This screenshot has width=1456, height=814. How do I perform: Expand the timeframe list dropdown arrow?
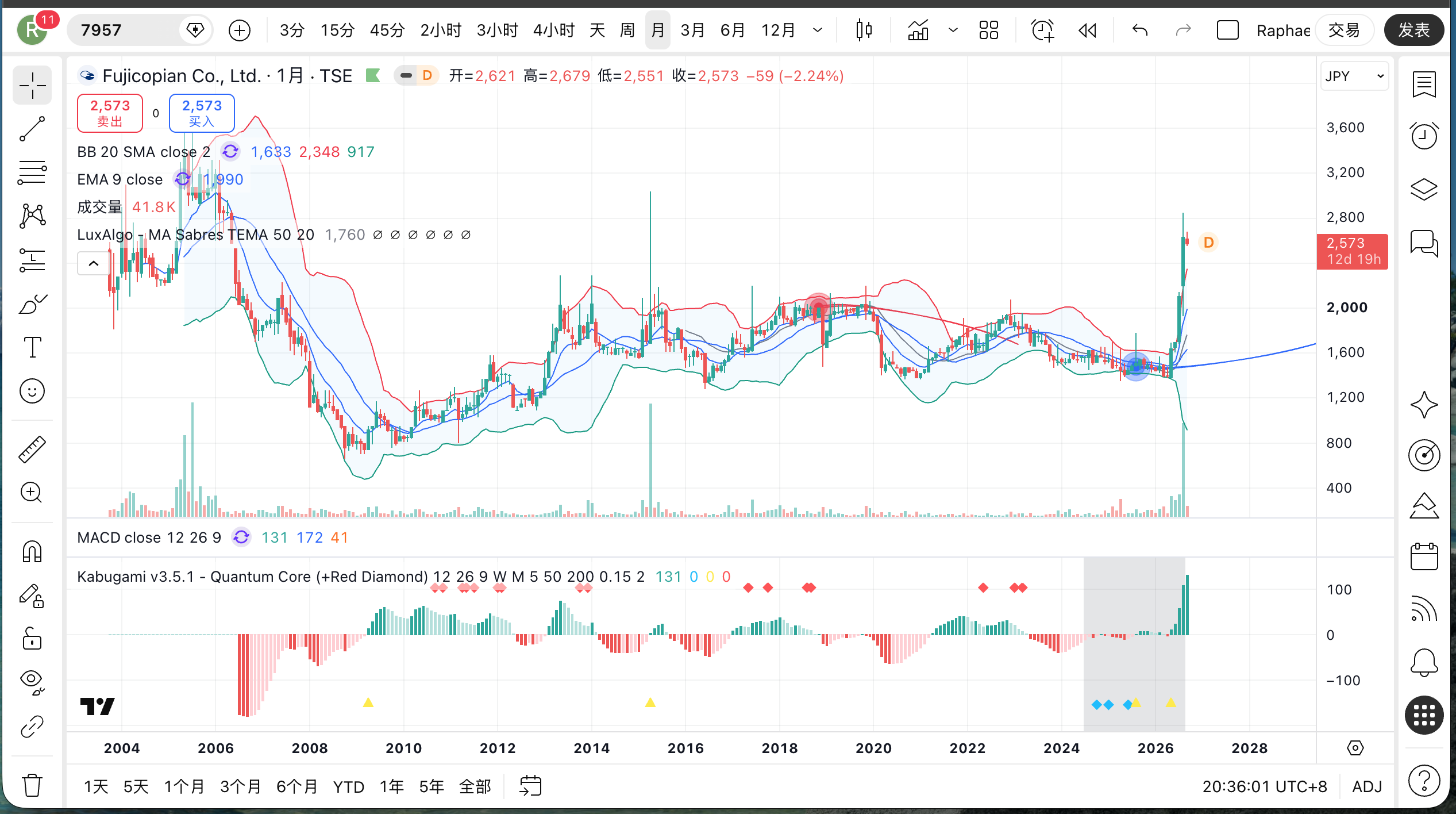(818, 30)
